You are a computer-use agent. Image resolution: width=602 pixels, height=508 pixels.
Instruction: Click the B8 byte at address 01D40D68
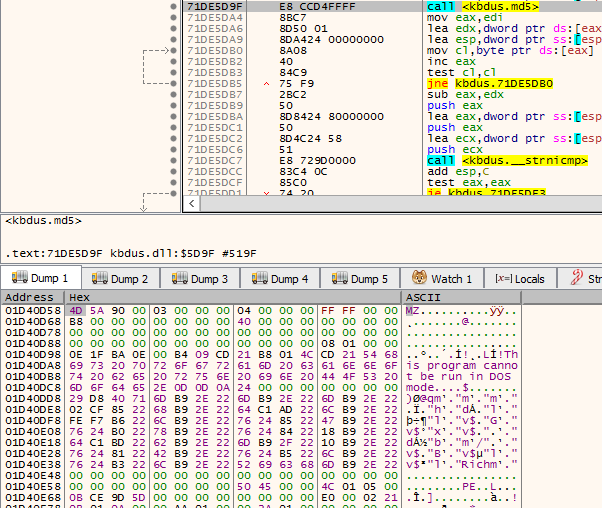coord(76,321)
